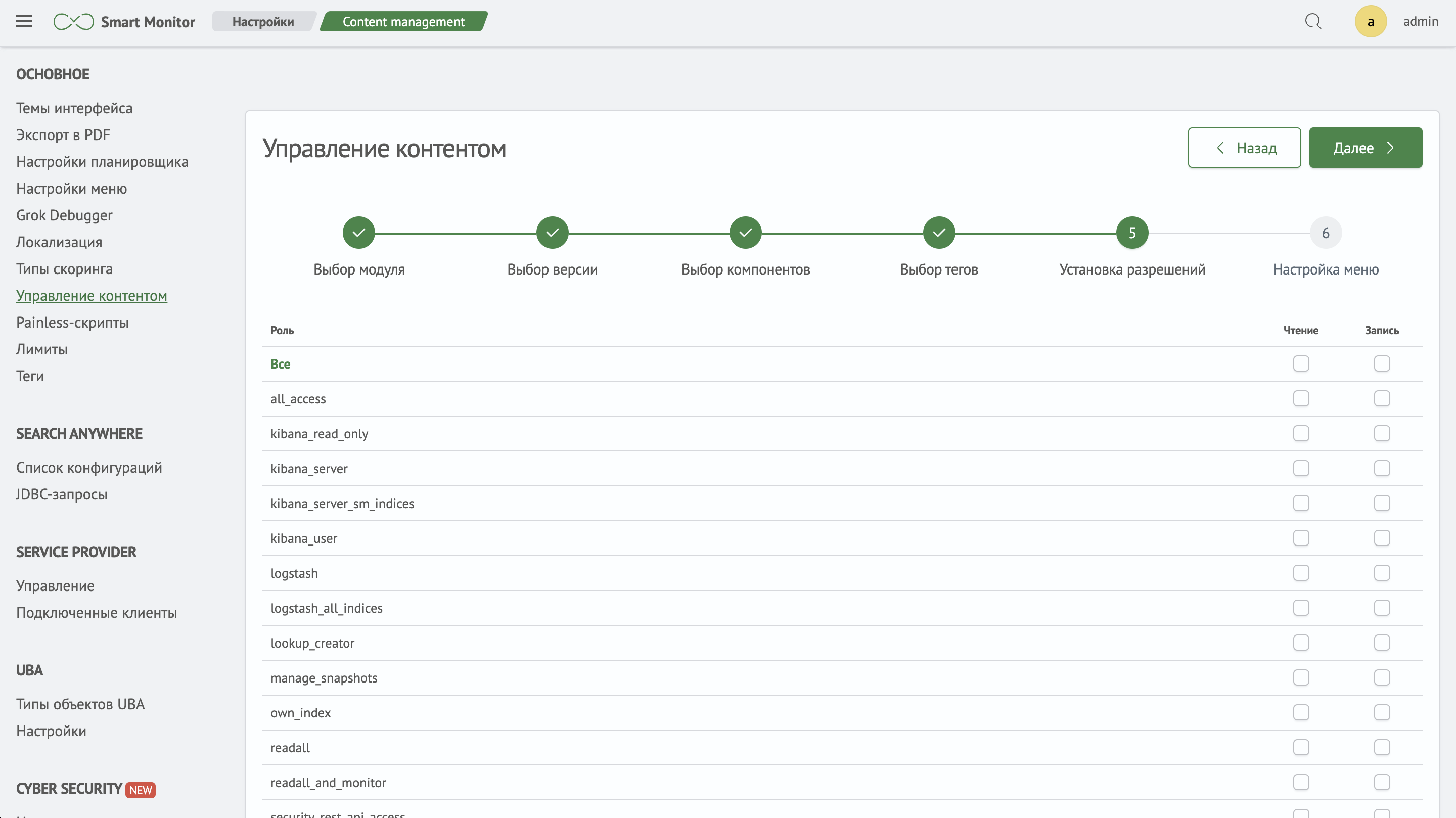Enable Запись checkbox for kibana_read_only

1382,433
